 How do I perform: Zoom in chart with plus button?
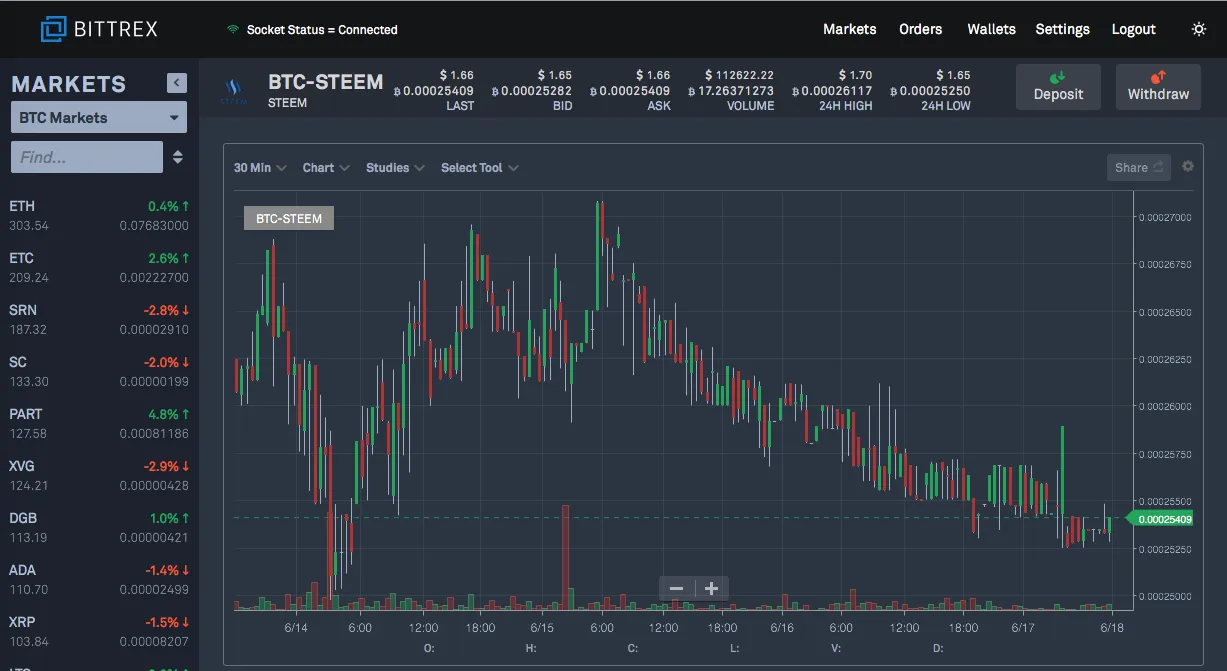click(712, 588)
